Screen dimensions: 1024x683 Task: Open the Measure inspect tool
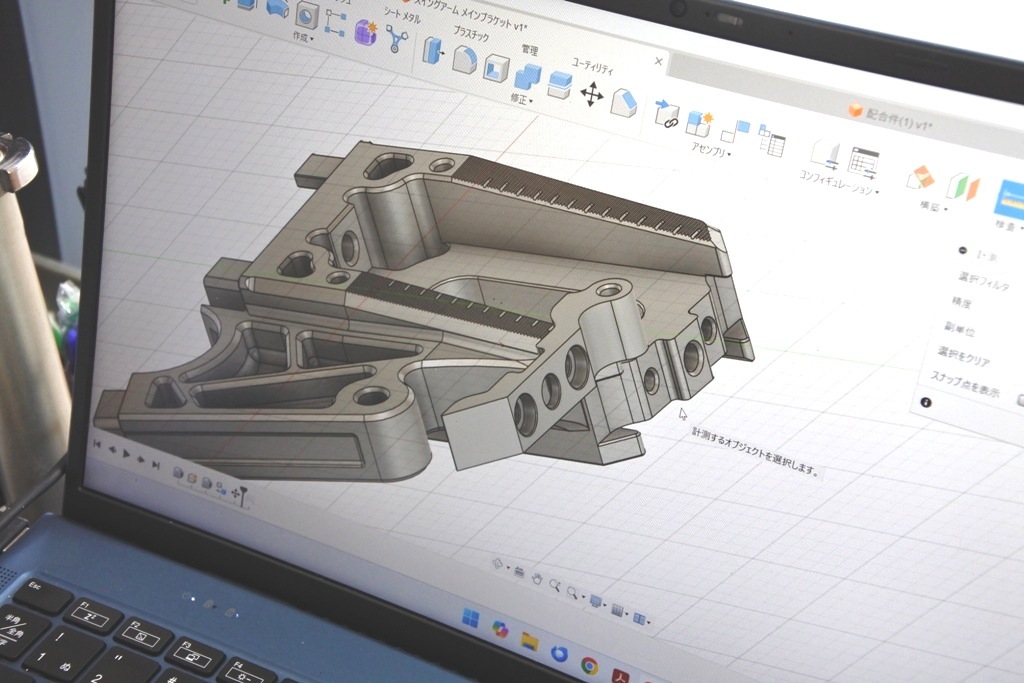click(x=1008, y=198)
